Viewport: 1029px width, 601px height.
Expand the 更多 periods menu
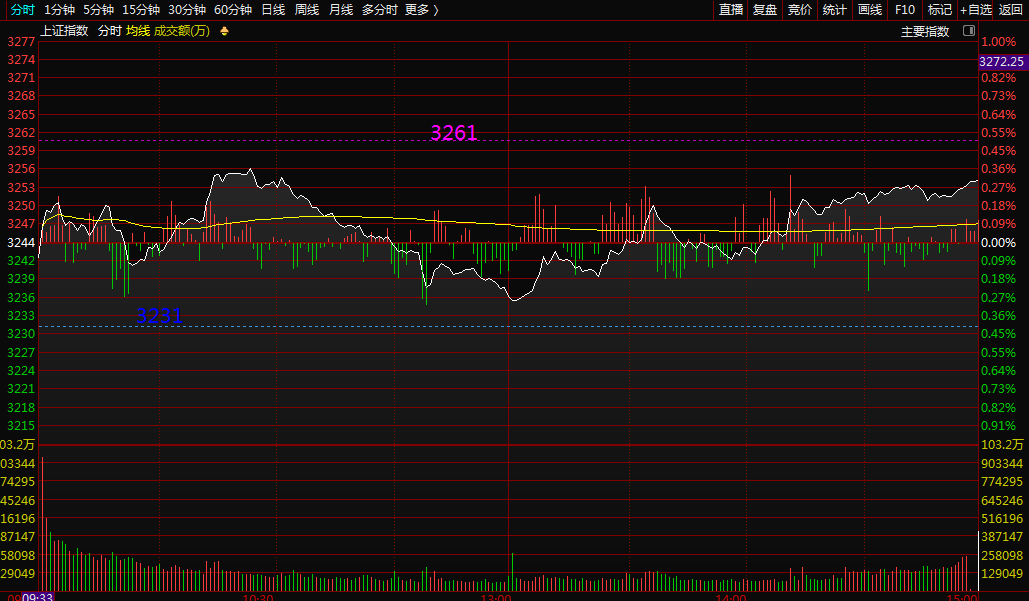coord(421,9)
